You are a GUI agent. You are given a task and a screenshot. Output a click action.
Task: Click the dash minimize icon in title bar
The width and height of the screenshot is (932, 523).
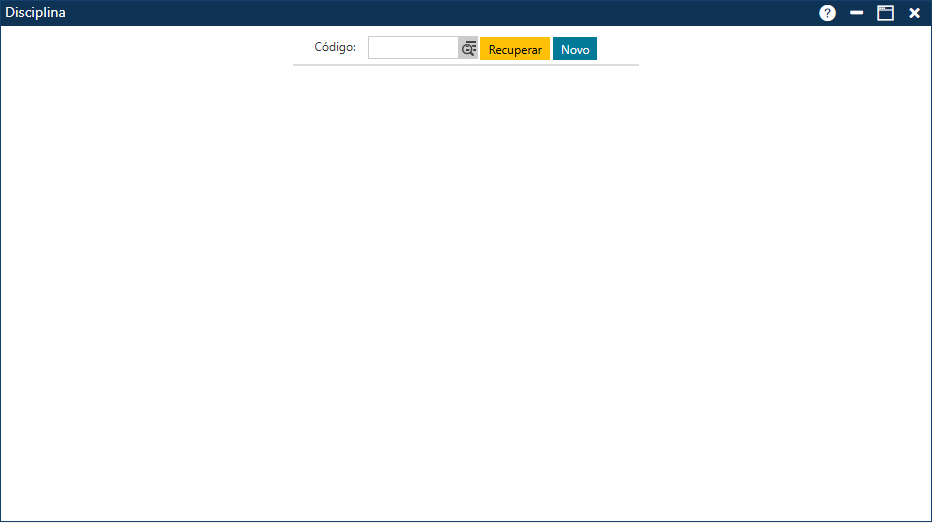coord(856,13)
